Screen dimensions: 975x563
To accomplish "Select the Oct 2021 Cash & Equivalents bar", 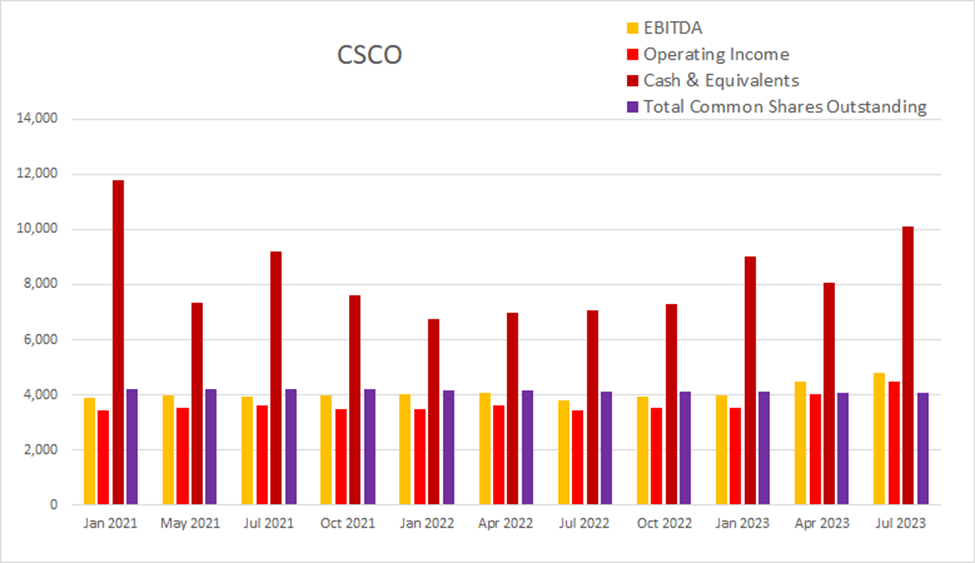I will [x=355, y=399].
